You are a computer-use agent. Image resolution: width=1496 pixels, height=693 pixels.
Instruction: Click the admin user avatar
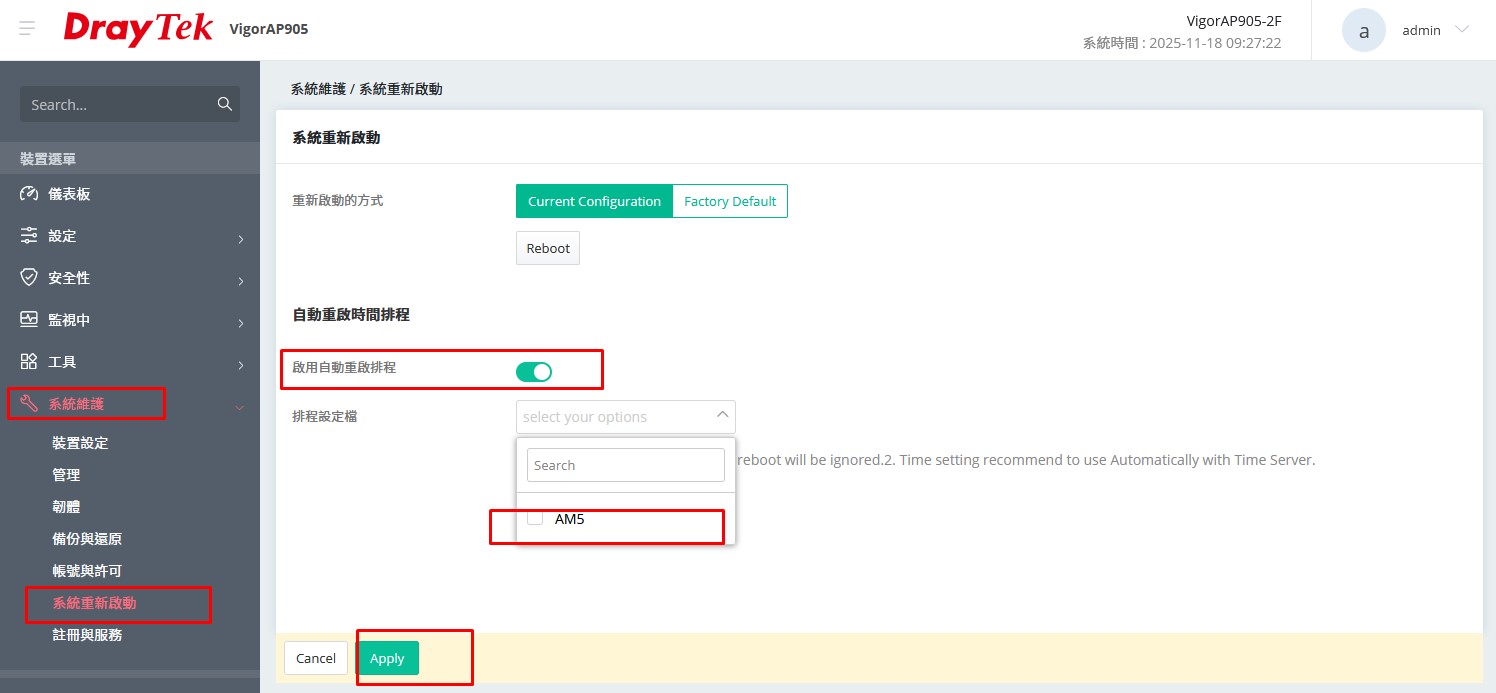tap(1363, 30)
